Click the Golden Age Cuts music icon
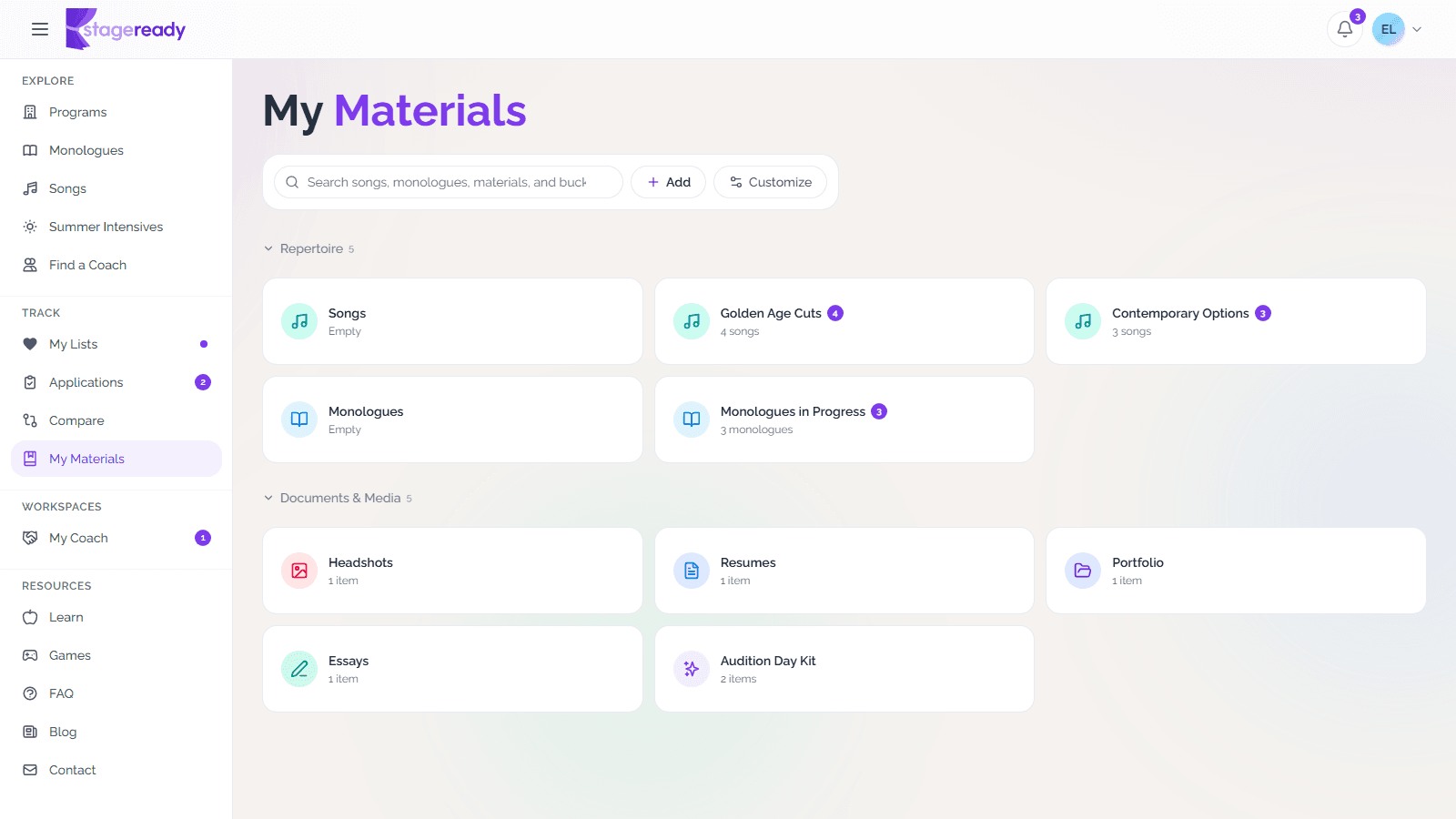 pyautogui.click(x=692, y=321)
